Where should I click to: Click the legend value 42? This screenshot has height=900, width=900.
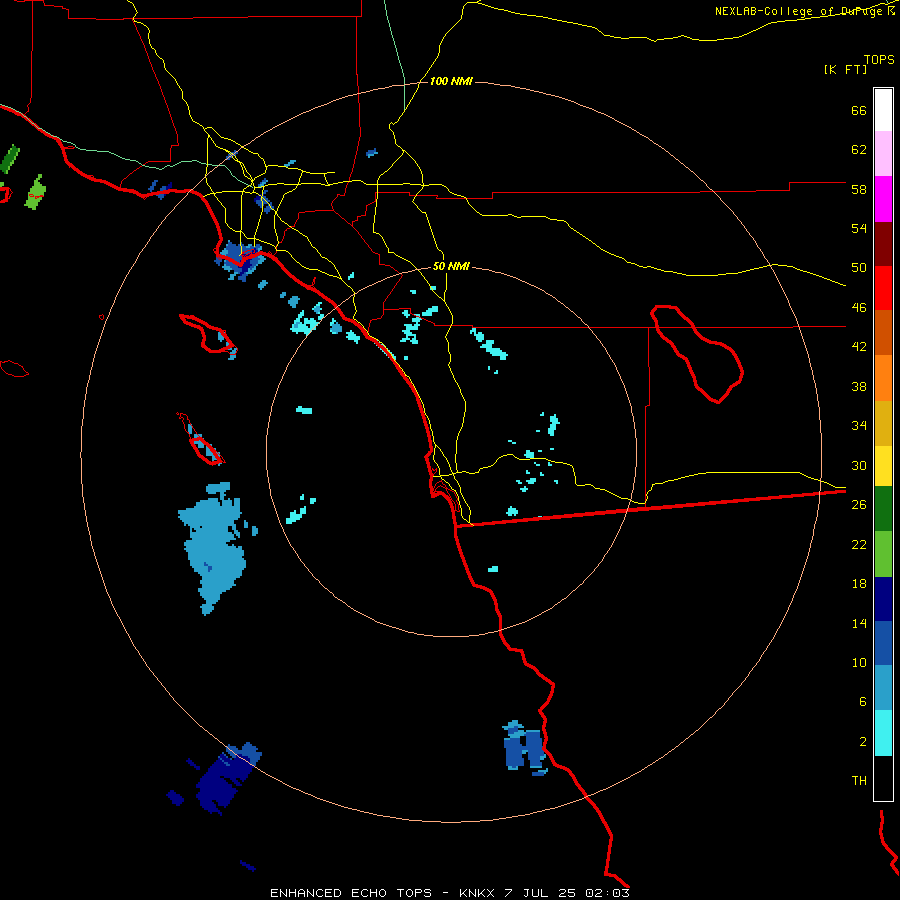(859, 347)
